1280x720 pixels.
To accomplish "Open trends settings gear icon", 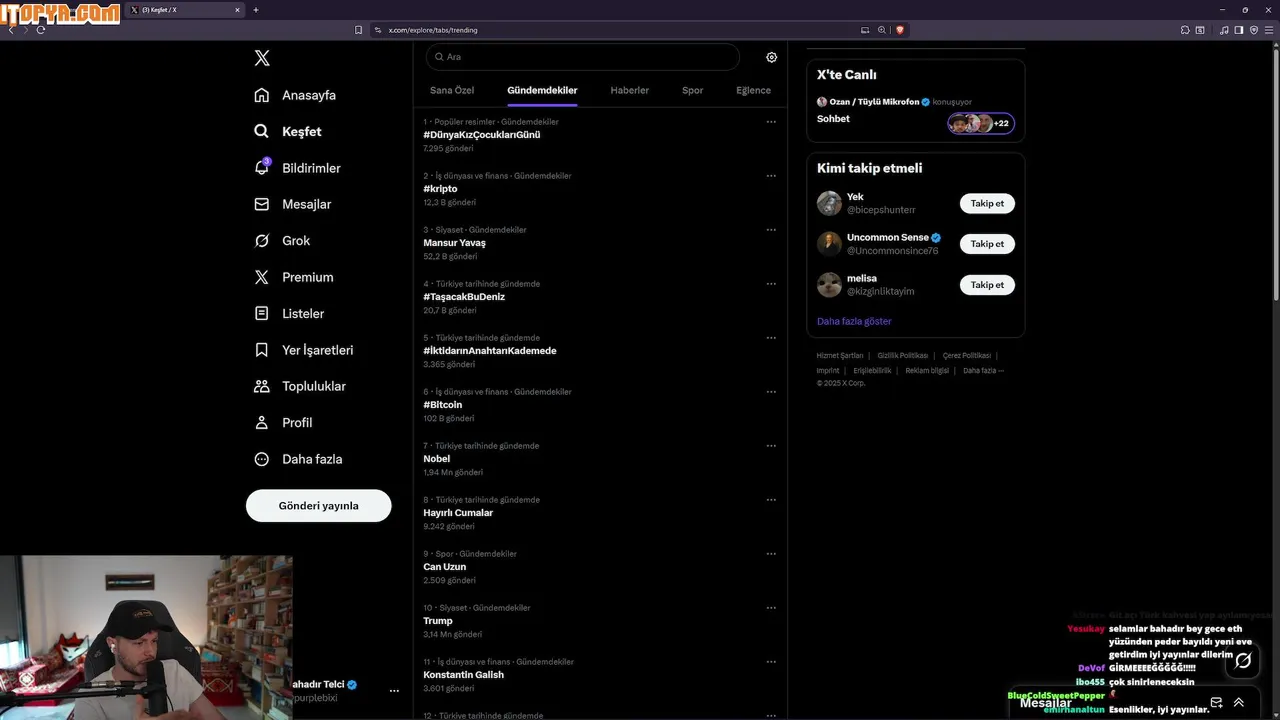I will 771,57.
